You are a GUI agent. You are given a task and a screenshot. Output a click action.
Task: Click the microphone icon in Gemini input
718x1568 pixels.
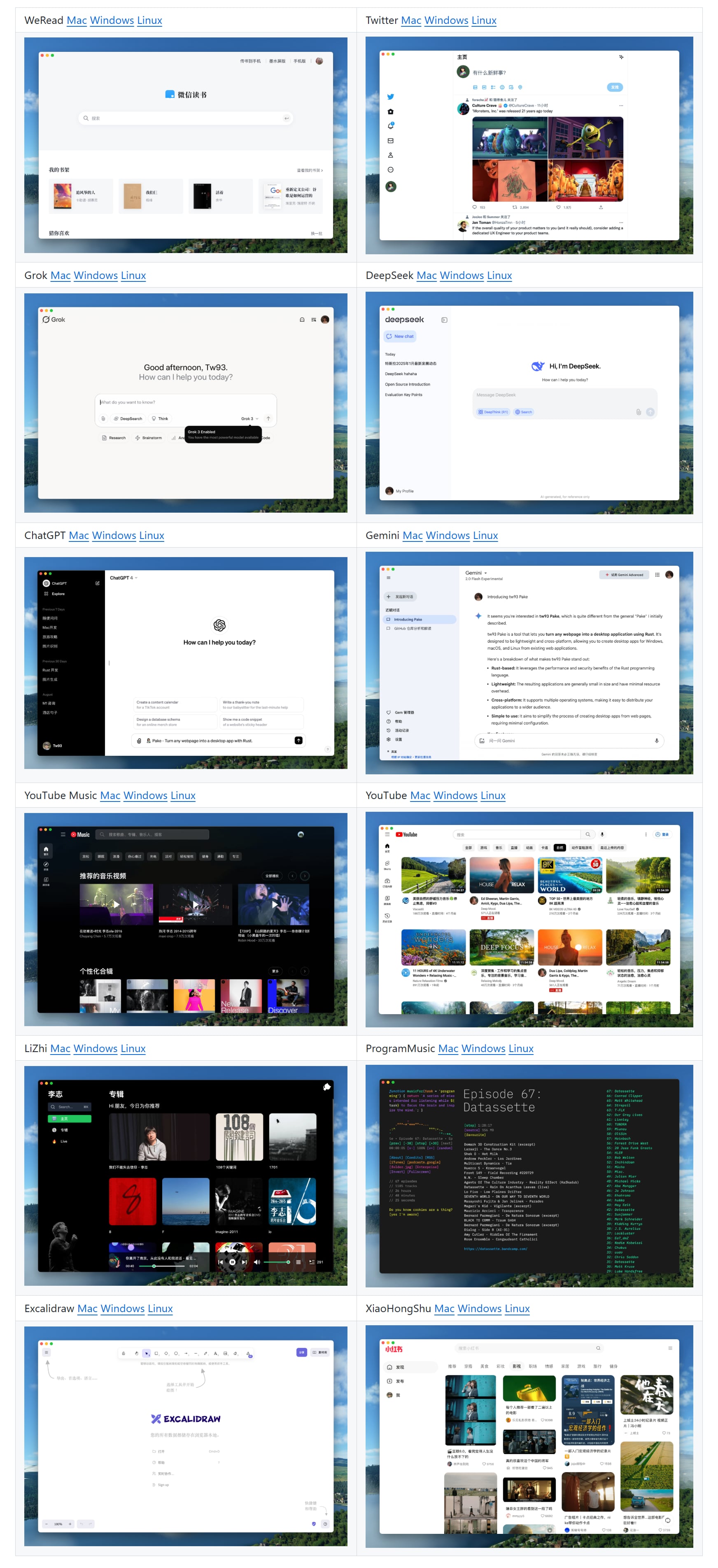click(656, 741)
